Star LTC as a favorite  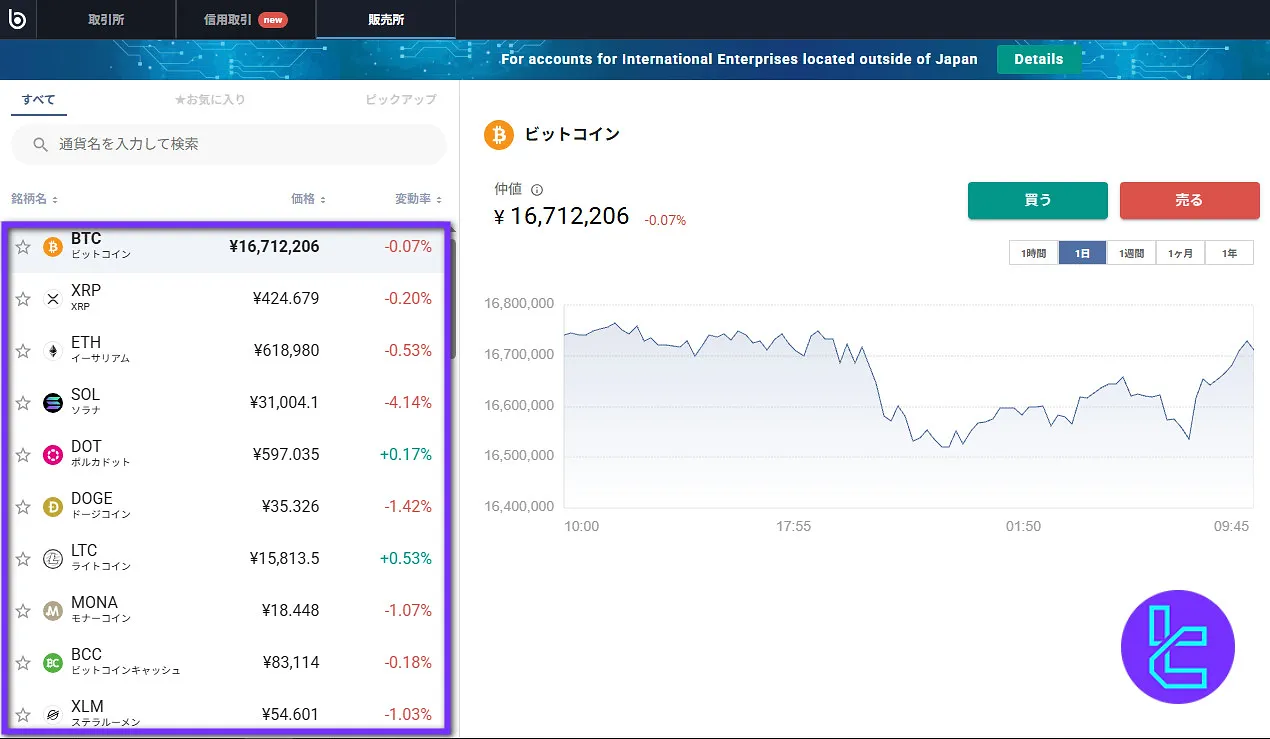point(23,559)
